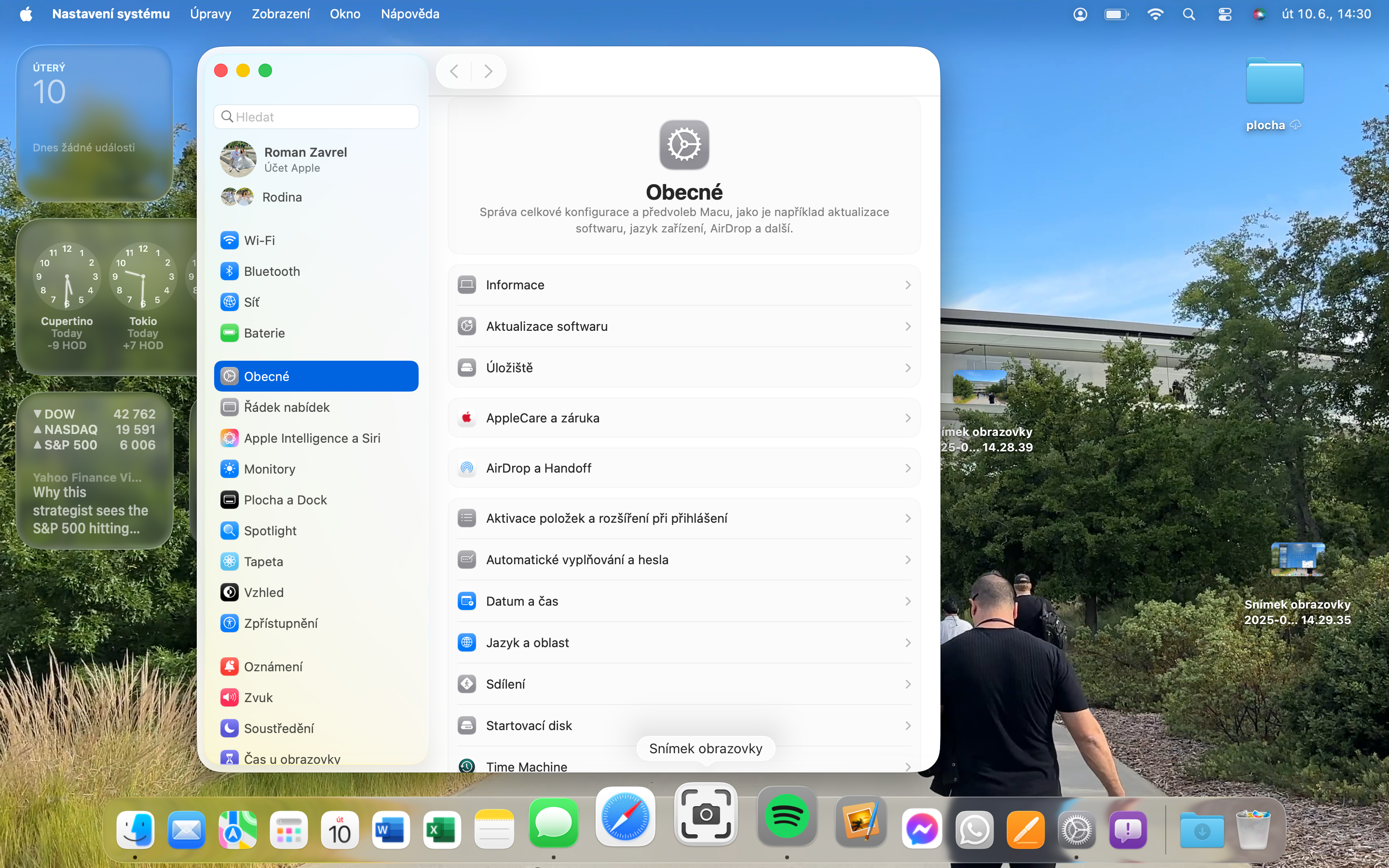Open Wi-Fi settings in sidebar
Image resolution: width=1389 pixels, height=868 pixels.
coord(259,241)
